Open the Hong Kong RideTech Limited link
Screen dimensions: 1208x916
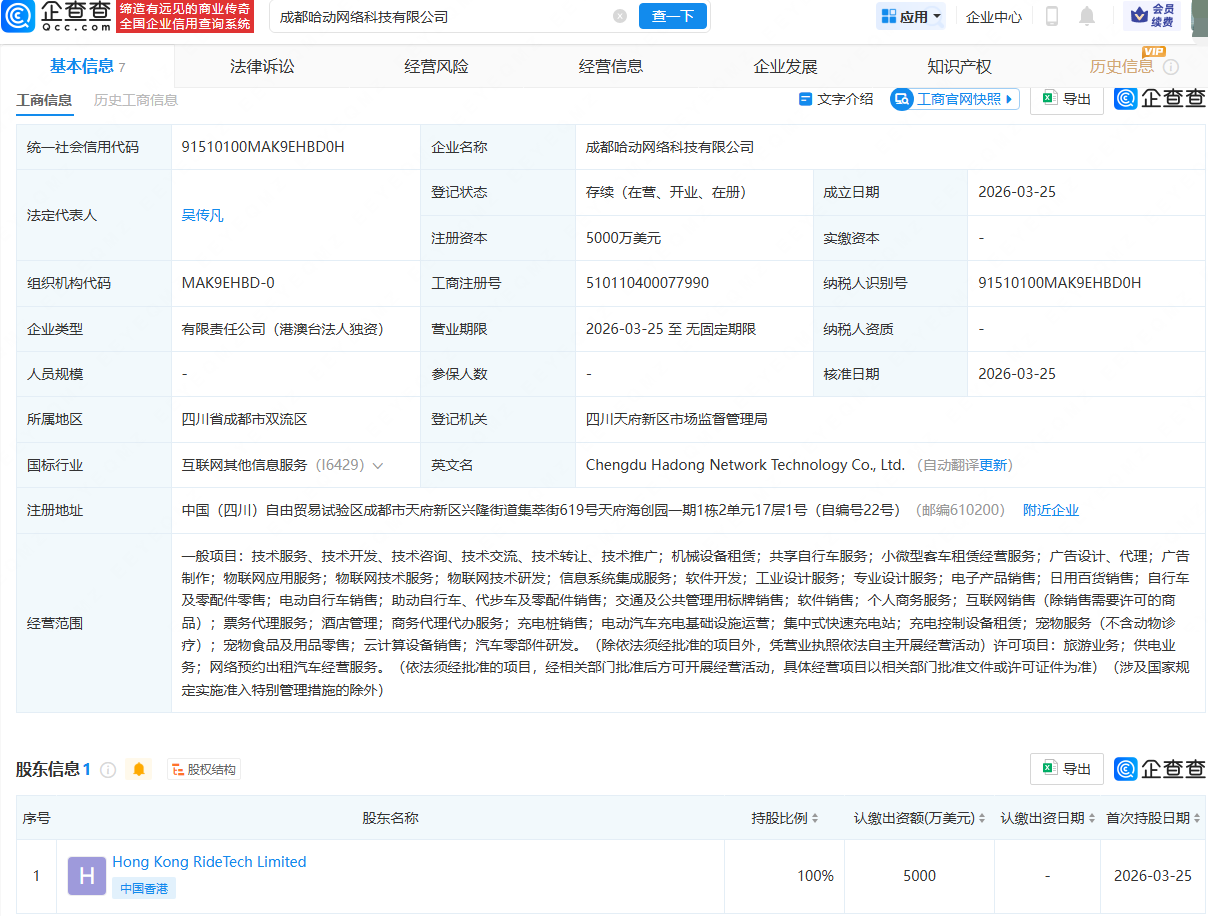pos(209,862)
